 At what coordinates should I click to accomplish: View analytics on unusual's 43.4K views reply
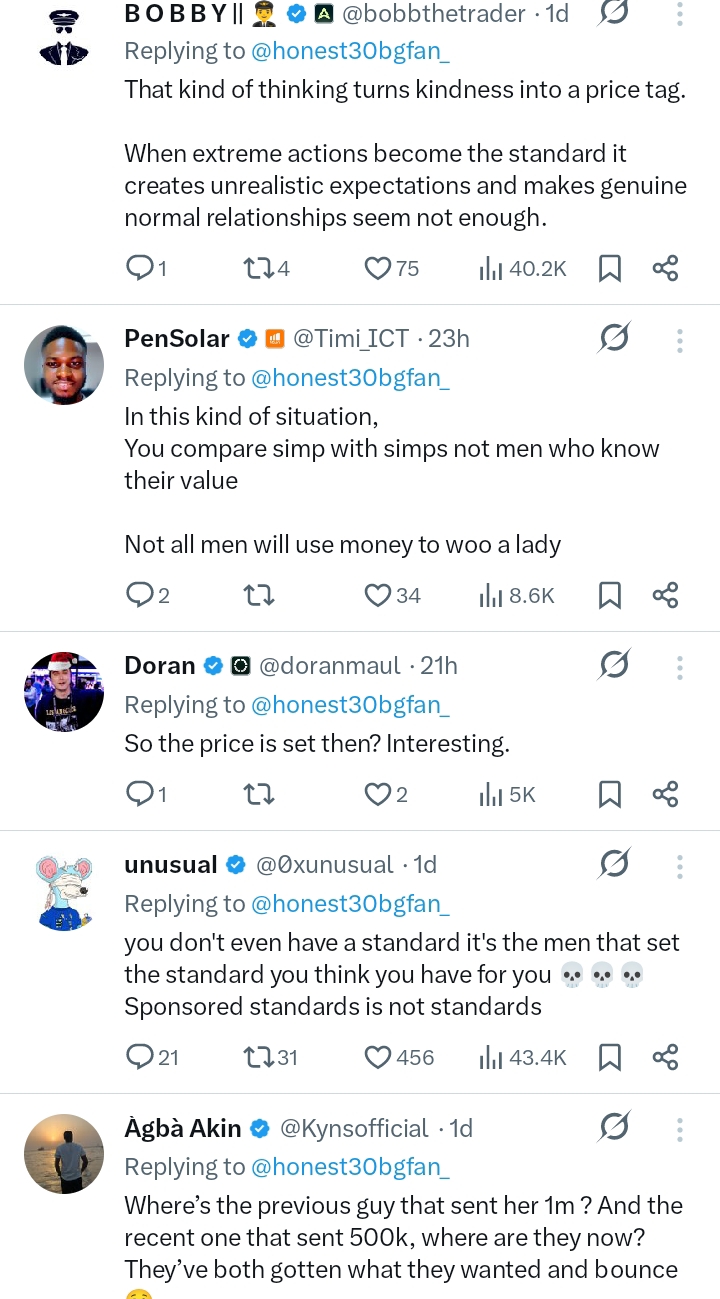click(491, 1057)
